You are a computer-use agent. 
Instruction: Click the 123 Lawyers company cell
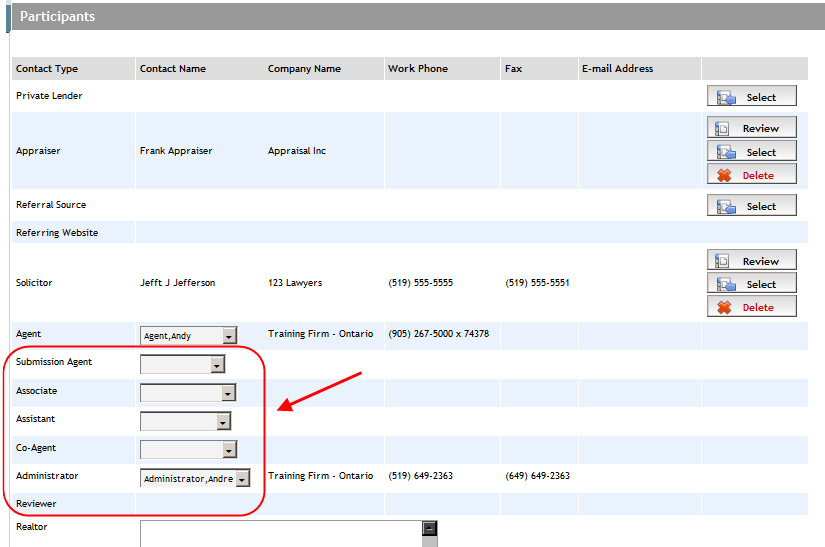coord(295,282)
